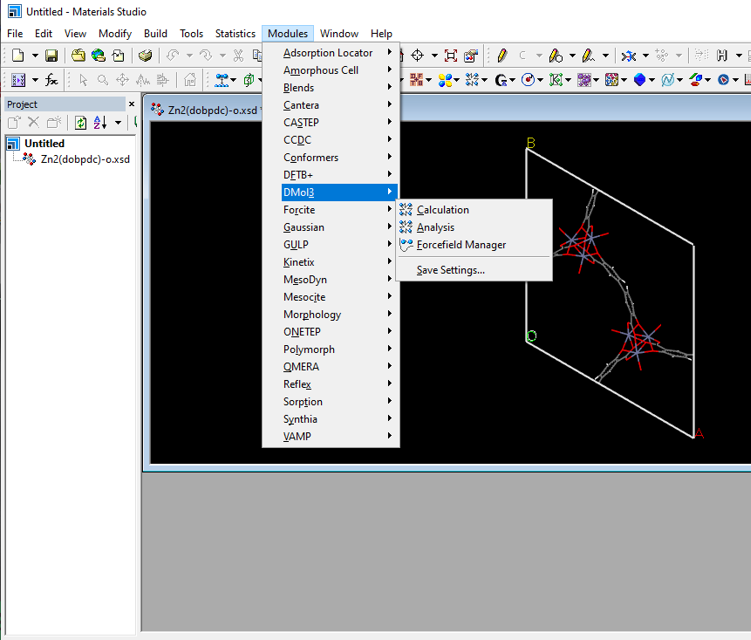Click the Refresh icon in Project panel
The width and height of the screenshot is (751, 640).
[x=80, y=122]
